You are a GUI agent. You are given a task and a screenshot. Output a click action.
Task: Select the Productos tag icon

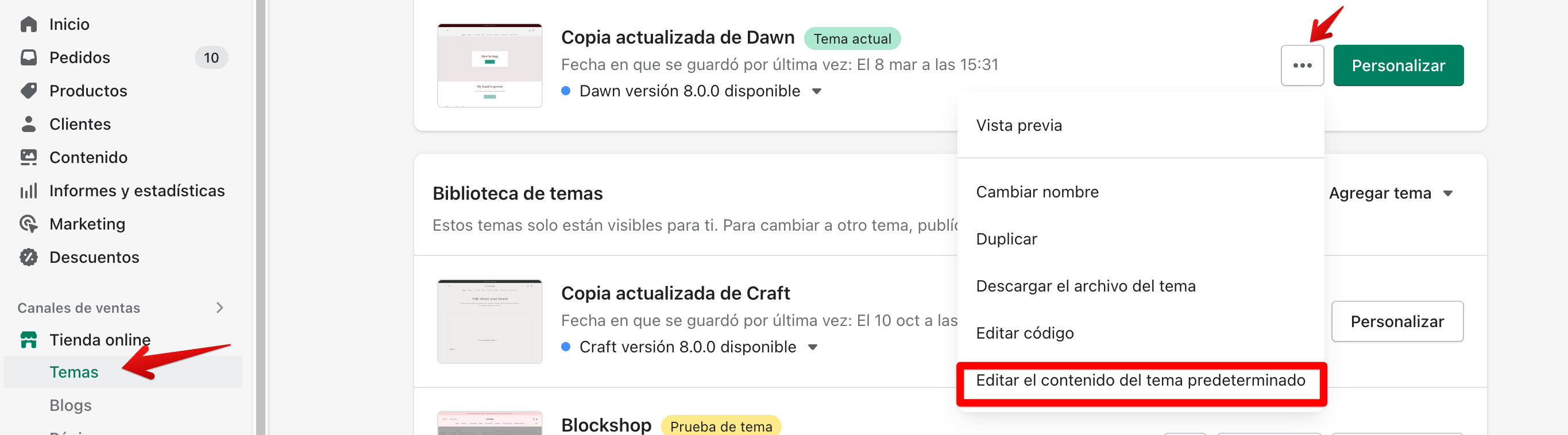tap(29, 91)
